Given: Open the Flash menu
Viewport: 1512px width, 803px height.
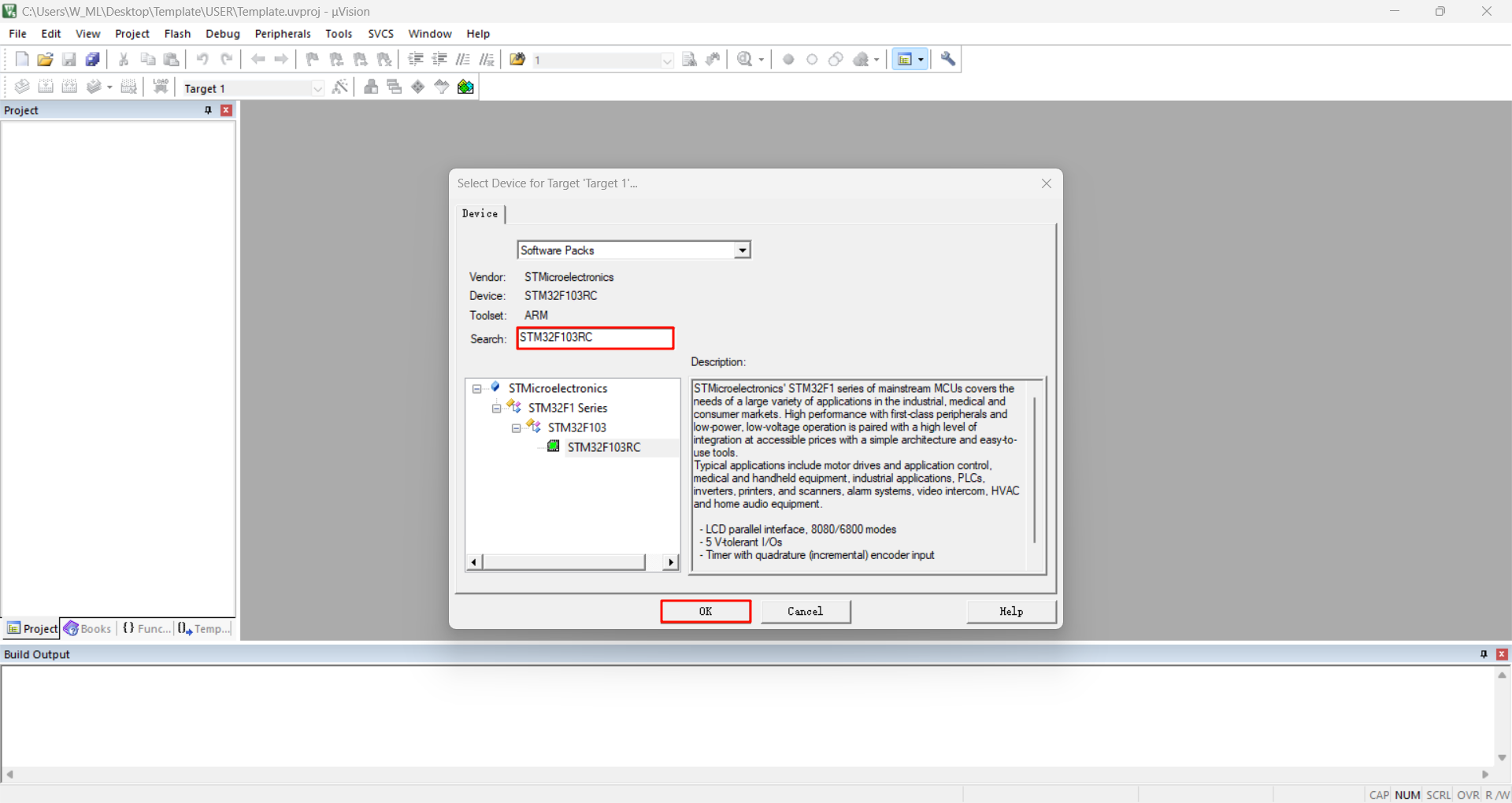Looking at the screenshot, I should point(177,34).
